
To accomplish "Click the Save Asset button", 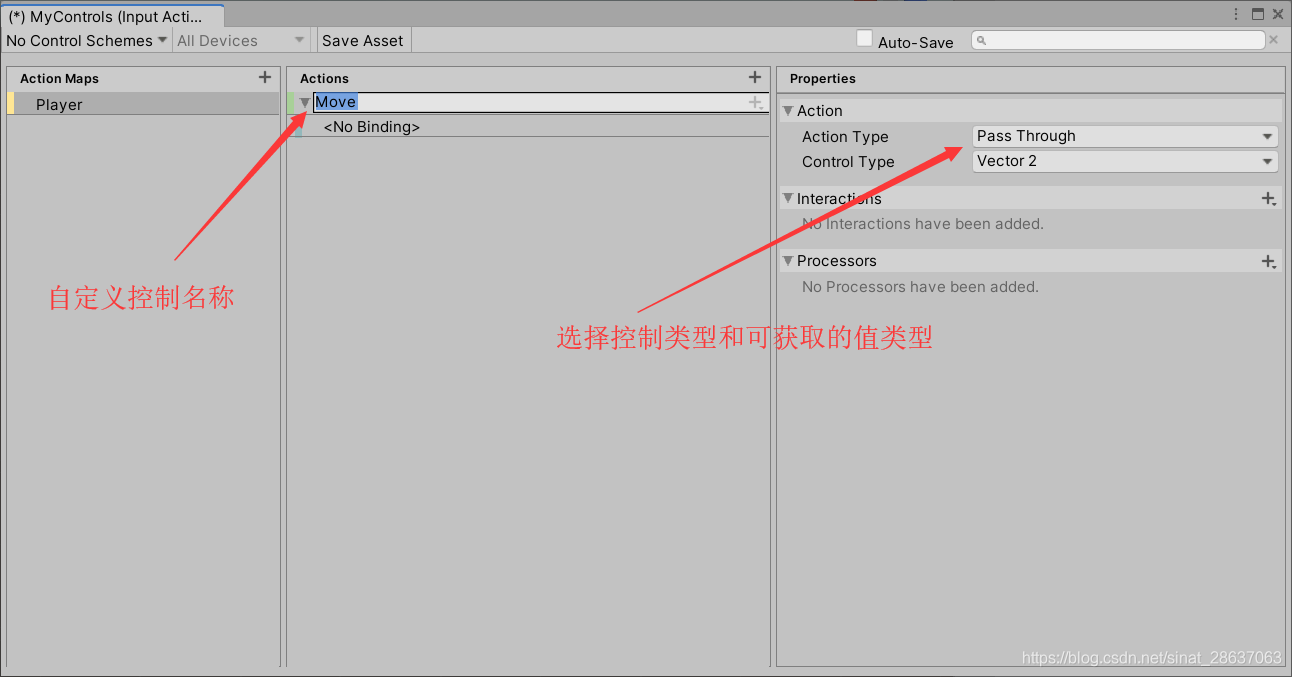I will click(x=363, y=40).
